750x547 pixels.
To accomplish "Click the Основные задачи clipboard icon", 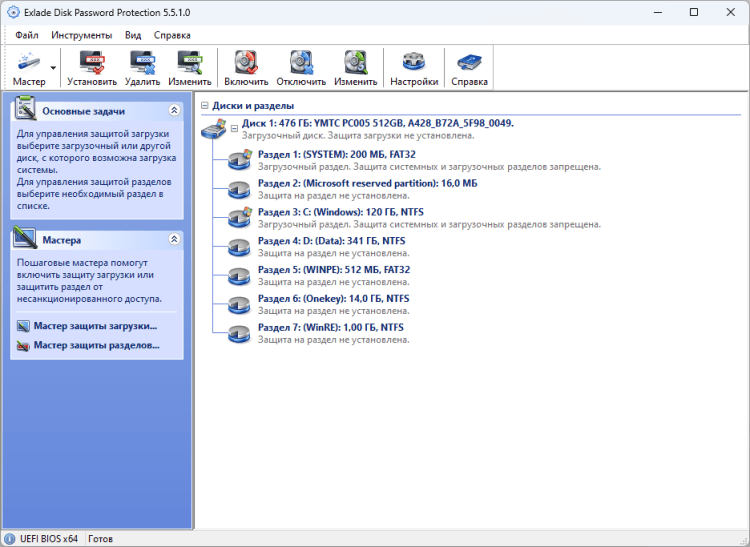I will 25,108.
